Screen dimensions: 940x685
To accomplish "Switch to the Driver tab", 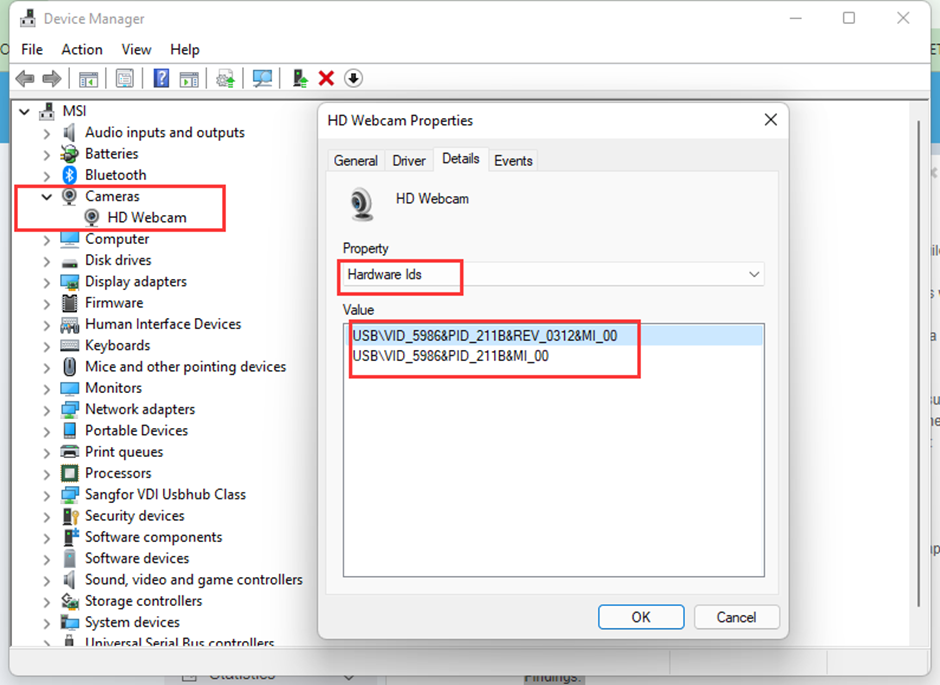I will [x=409, y=161].
